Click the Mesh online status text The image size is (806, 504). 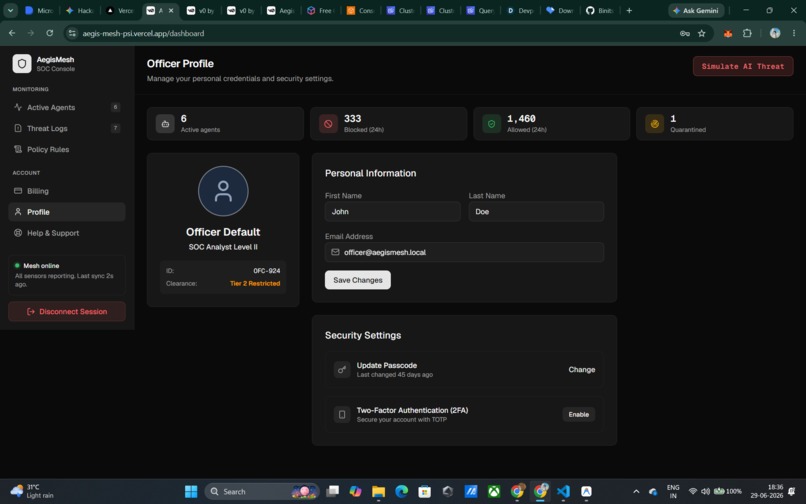pos(41,265)
